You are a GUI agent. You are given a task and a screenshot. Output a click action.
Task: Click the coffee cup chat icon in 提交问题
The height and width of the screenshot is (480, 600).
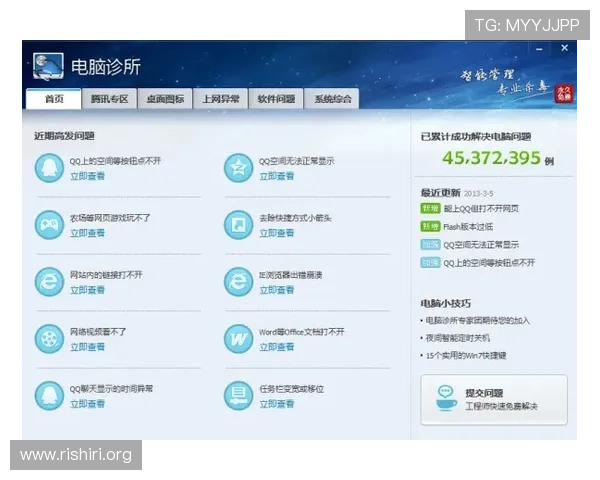pos(446,398)
